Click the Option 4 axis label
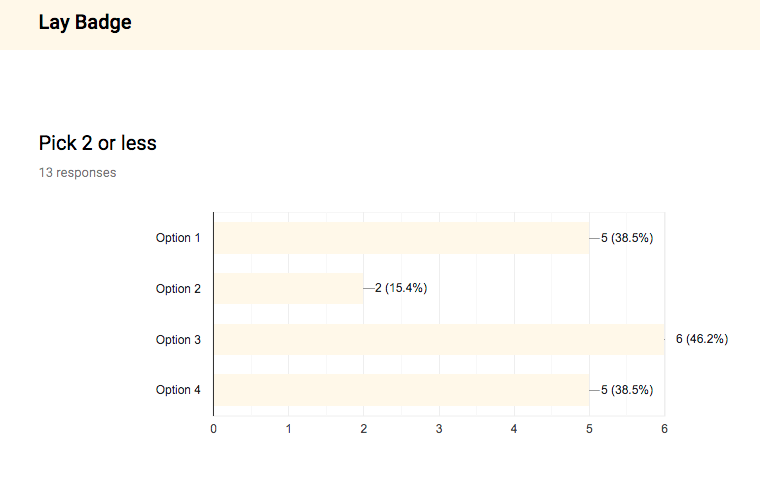The height and width of the screenshot is (477, 760). [178, 390]
